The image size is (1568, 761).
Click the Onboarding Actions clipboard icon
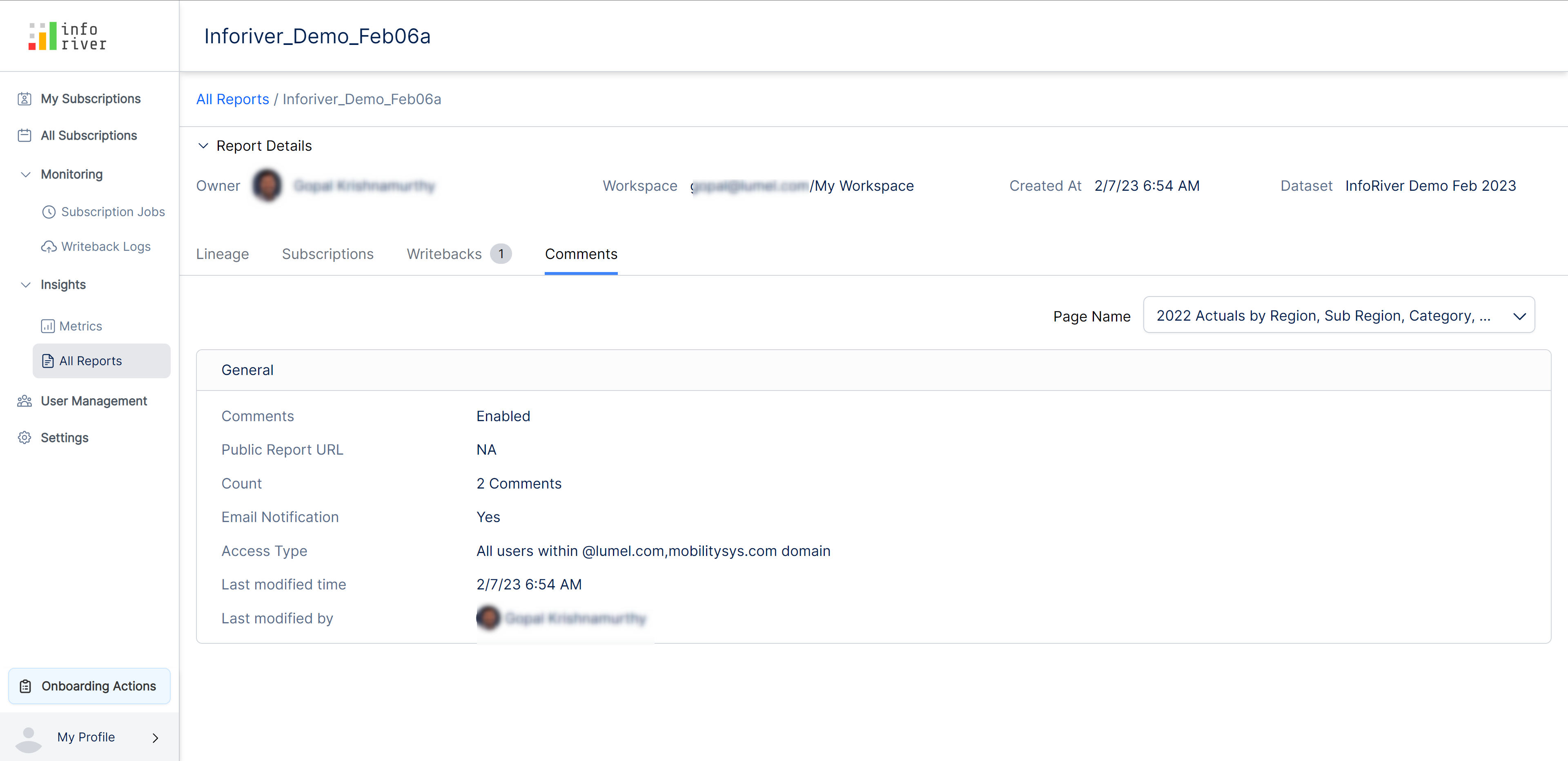[x=26, y=686]
